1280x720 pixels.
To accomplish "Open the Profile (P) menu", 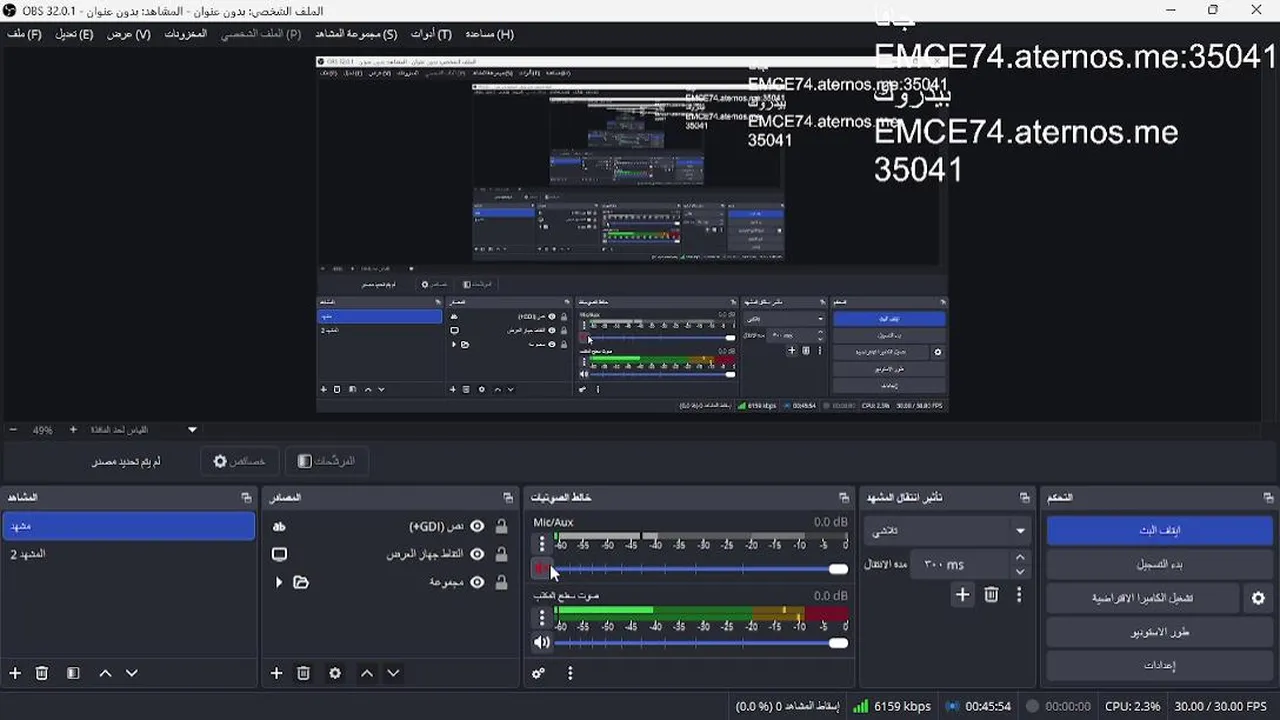I will (x=261, y=34).
